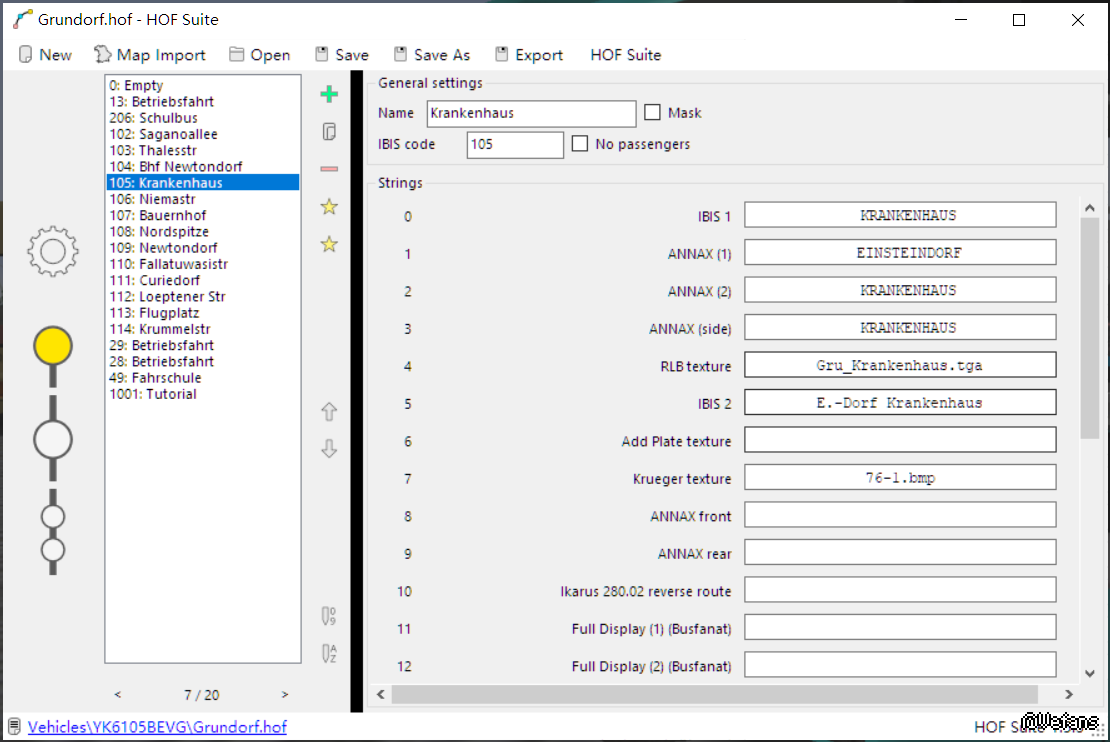
Task: Enable the Mask checkbox
Action: point(653,113)
